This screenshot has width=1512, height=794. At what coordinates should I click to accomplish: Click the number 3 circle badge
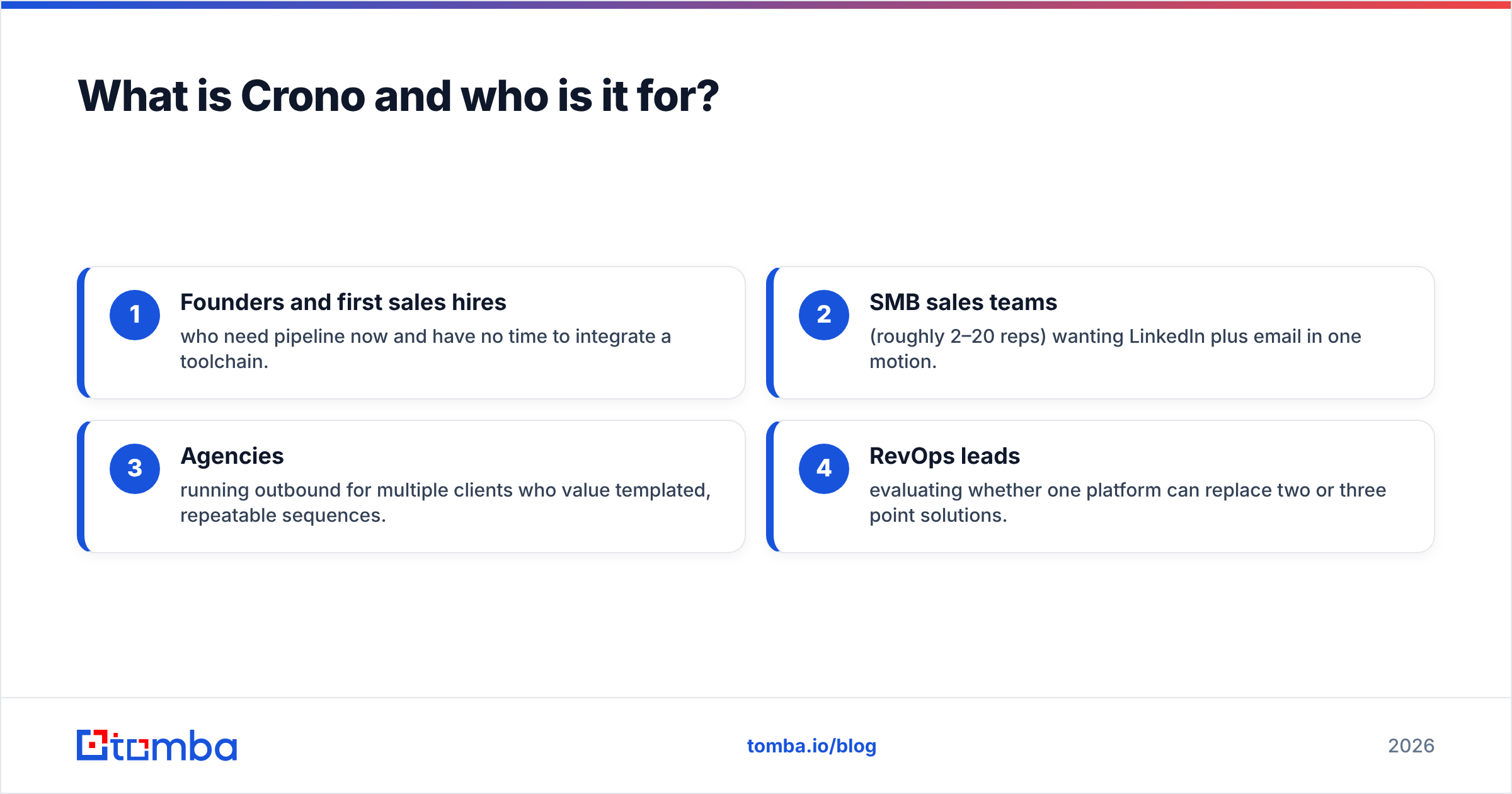135,469
